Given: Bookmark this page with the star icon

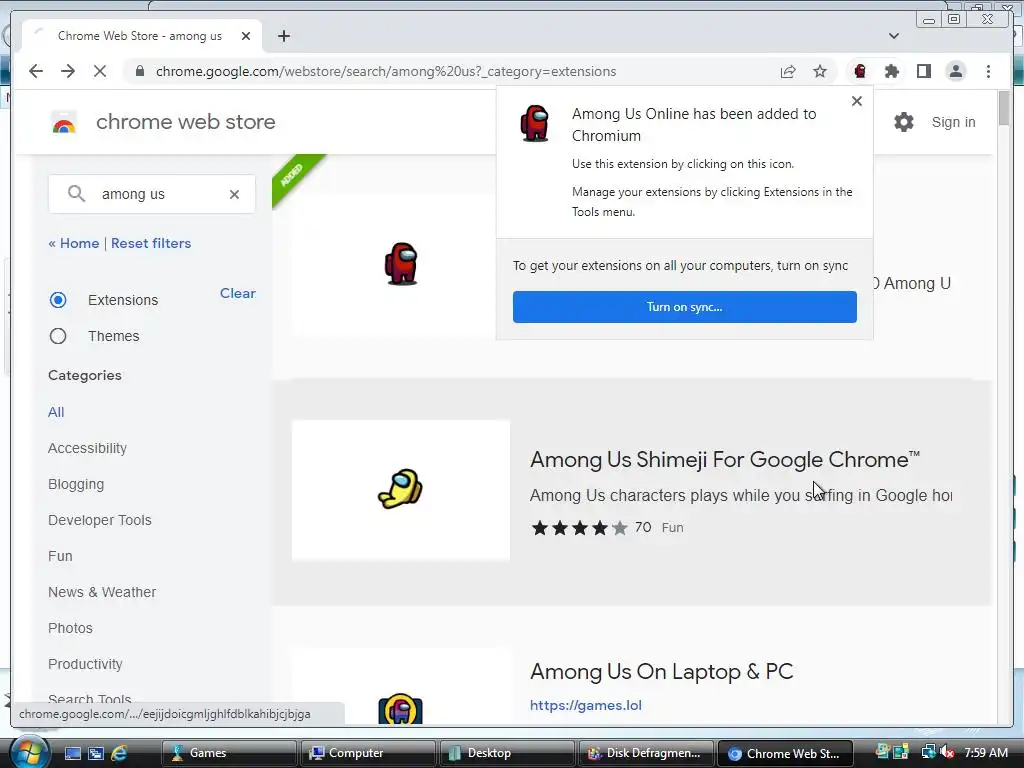Looking at the screenshot, I should [x=820, y=71].
